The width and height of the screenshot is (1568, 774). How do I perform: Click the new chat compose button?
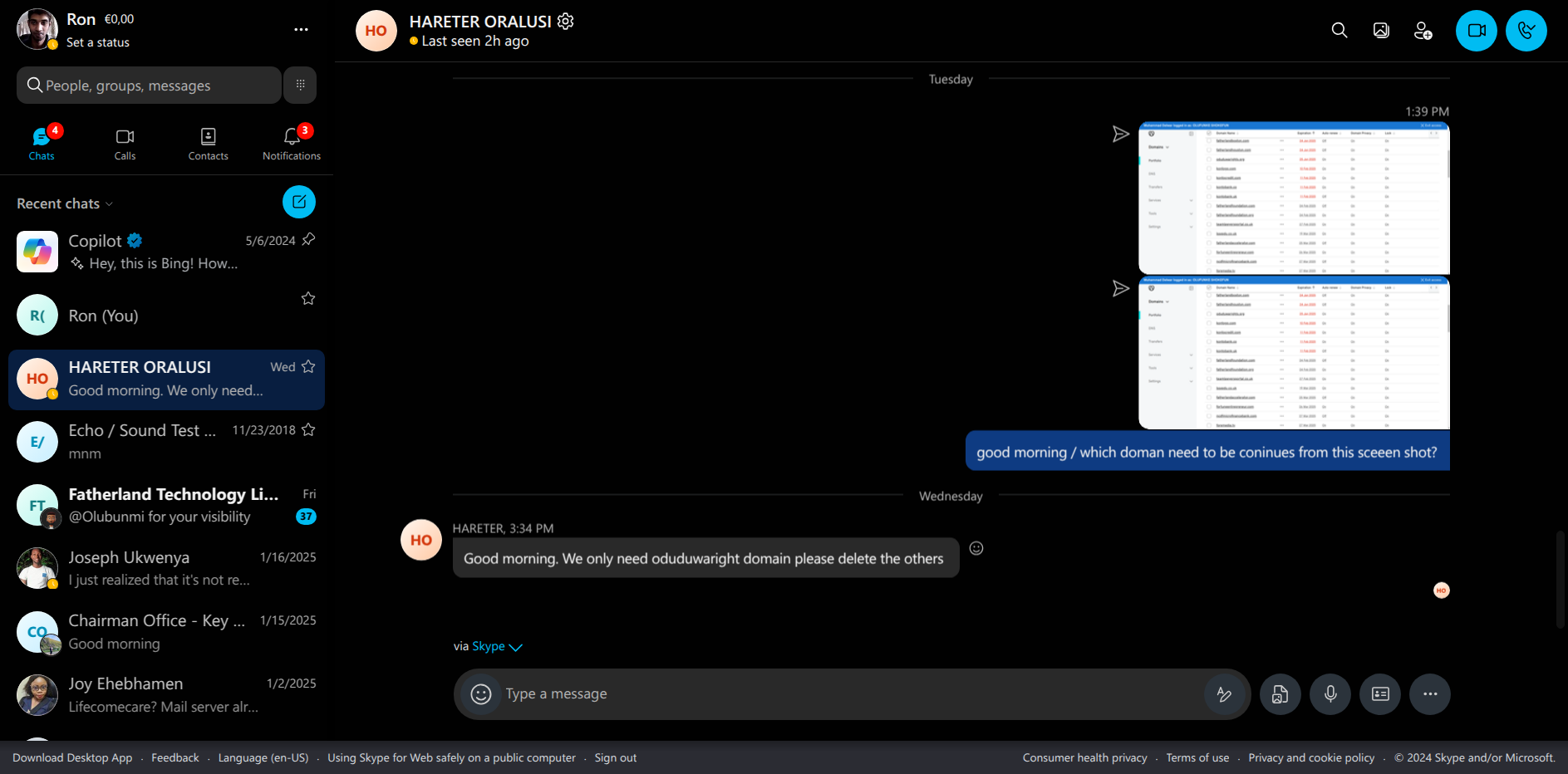pyautogui.click(x=299, y=202)
